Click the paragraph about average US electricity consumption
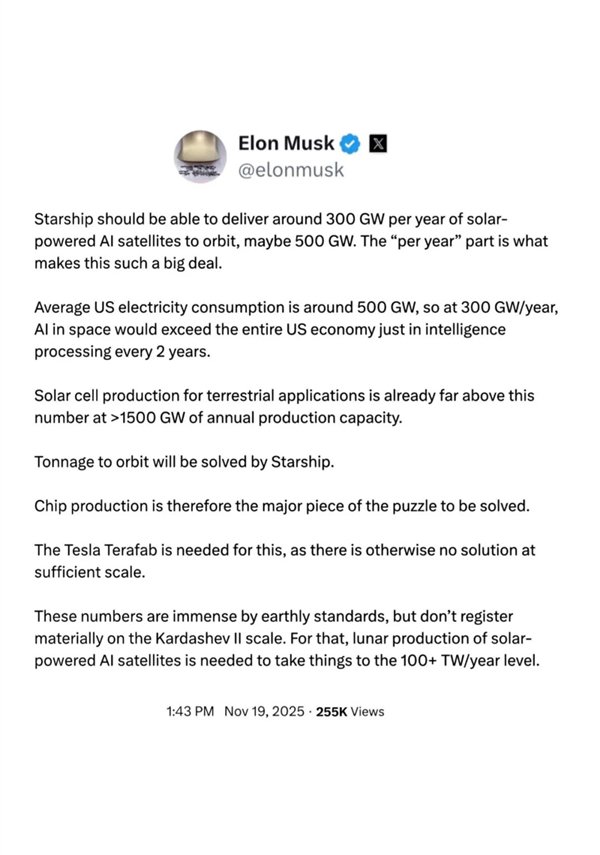Viewport: 600px width, 855px height. (x=296, y=329)
